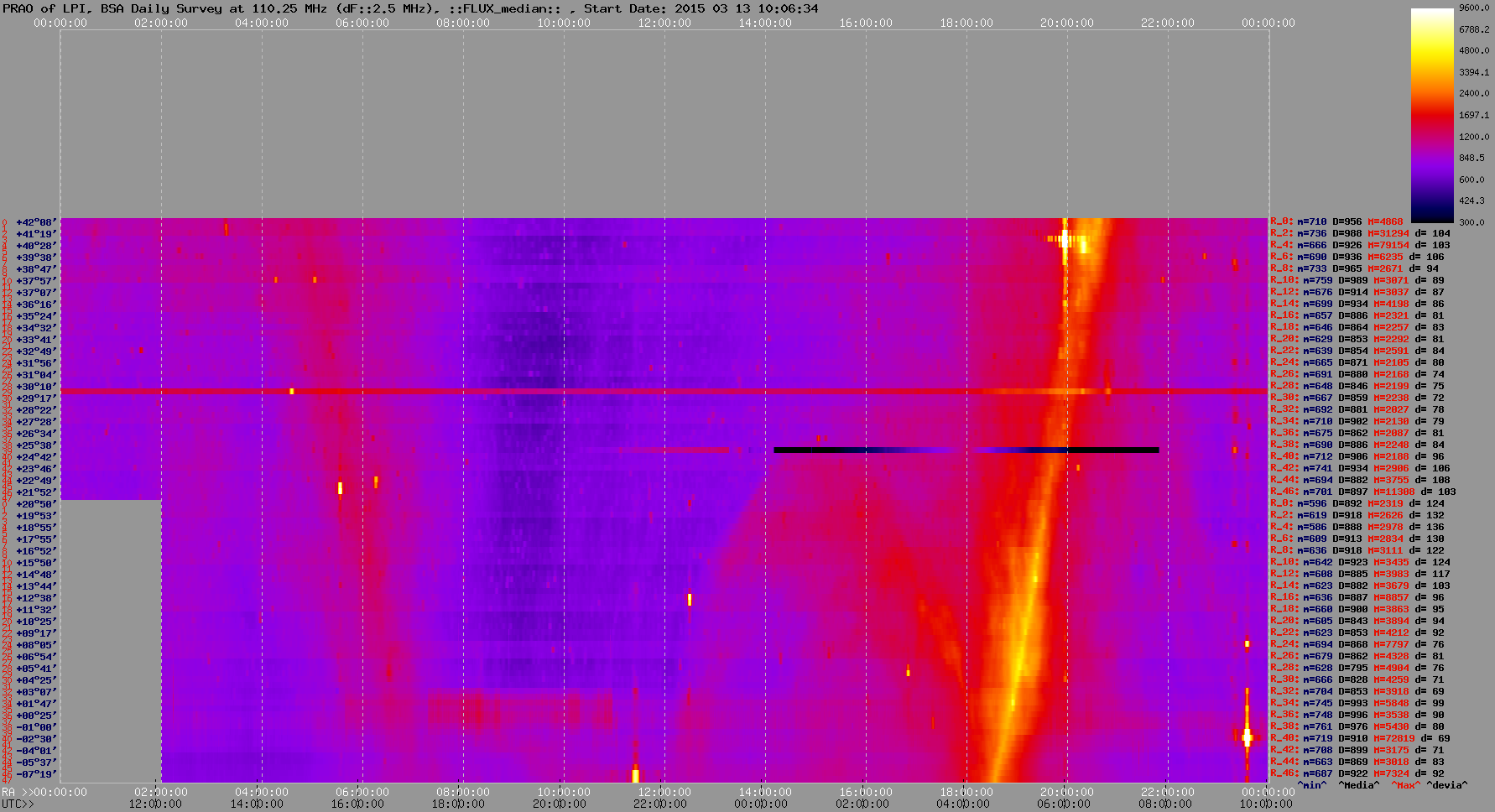Click the declination label -07°19'
Viewport: 1495px width, 812px height.
36,774
